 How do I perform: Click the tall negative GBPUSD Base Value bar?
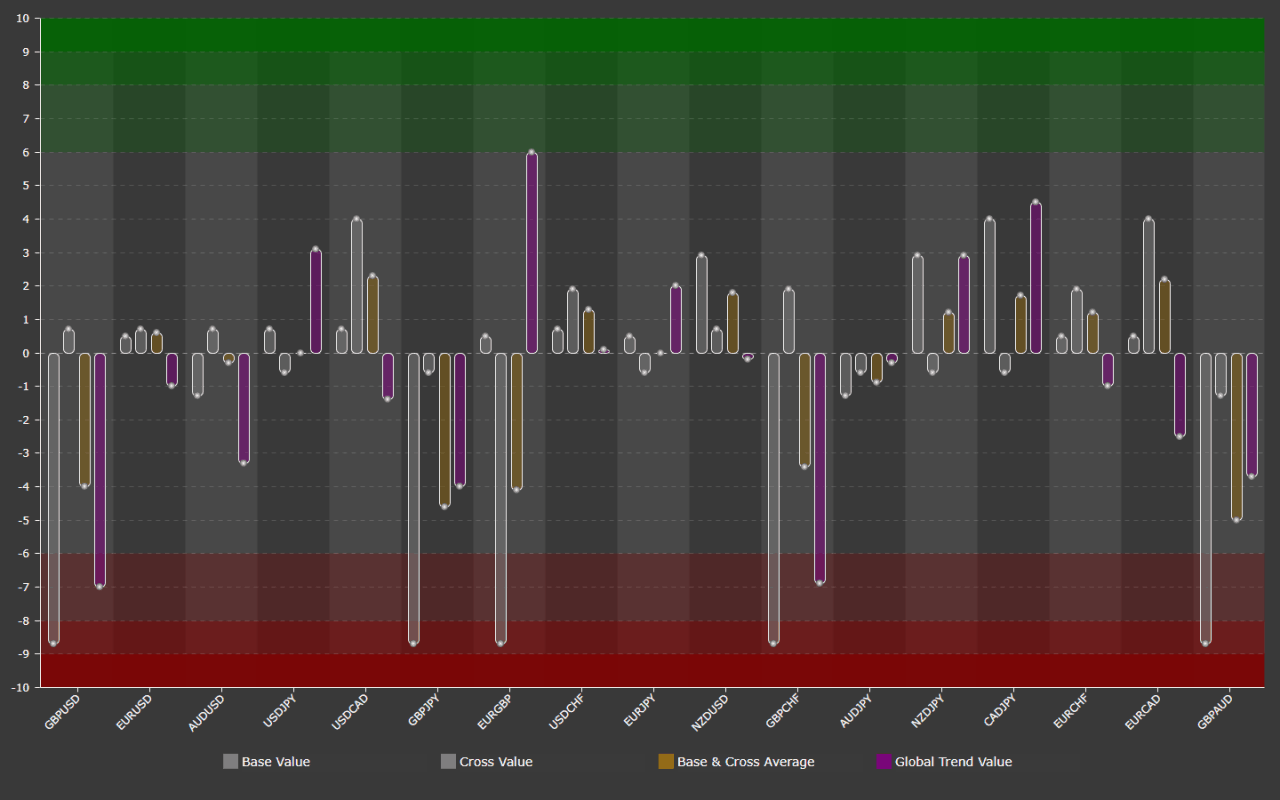53,500
